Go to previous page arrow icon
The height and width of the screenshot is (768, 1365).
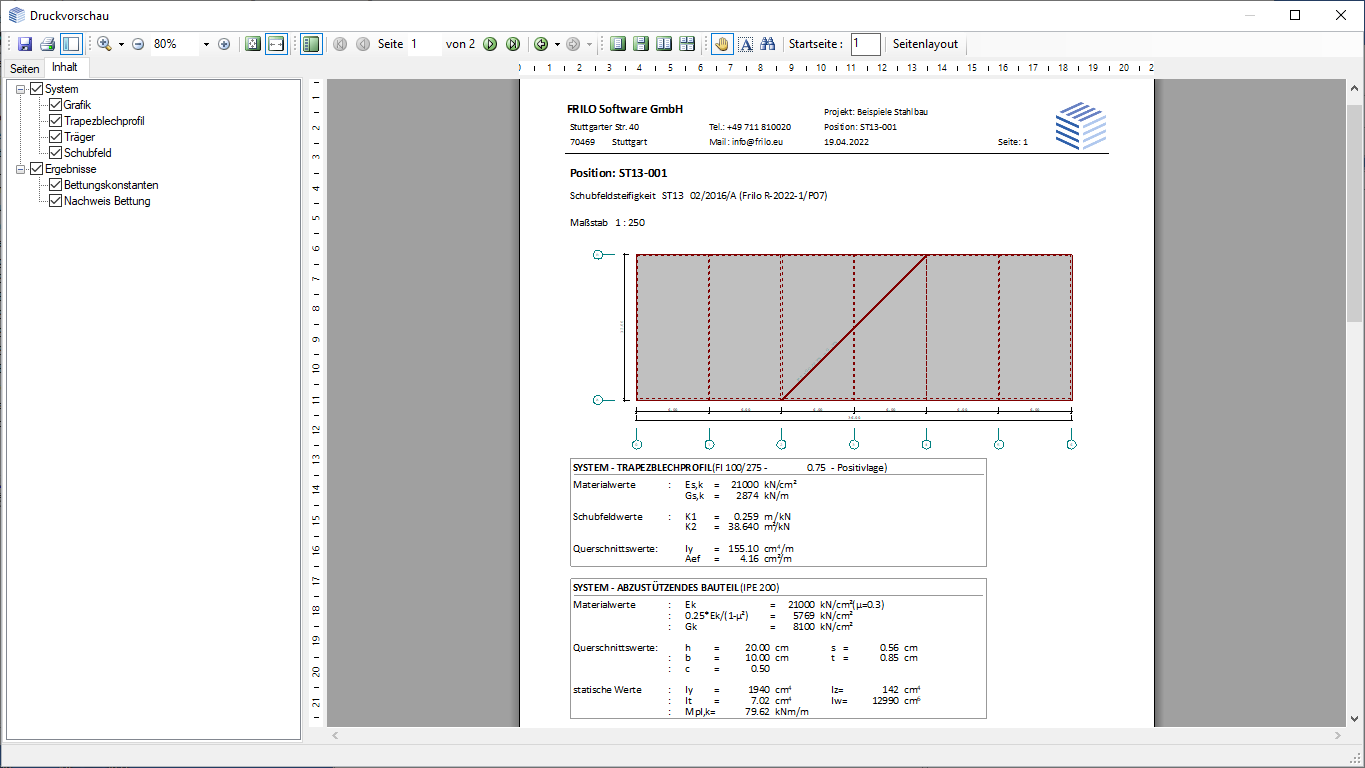pyautogui.click(x=363, y=44)
